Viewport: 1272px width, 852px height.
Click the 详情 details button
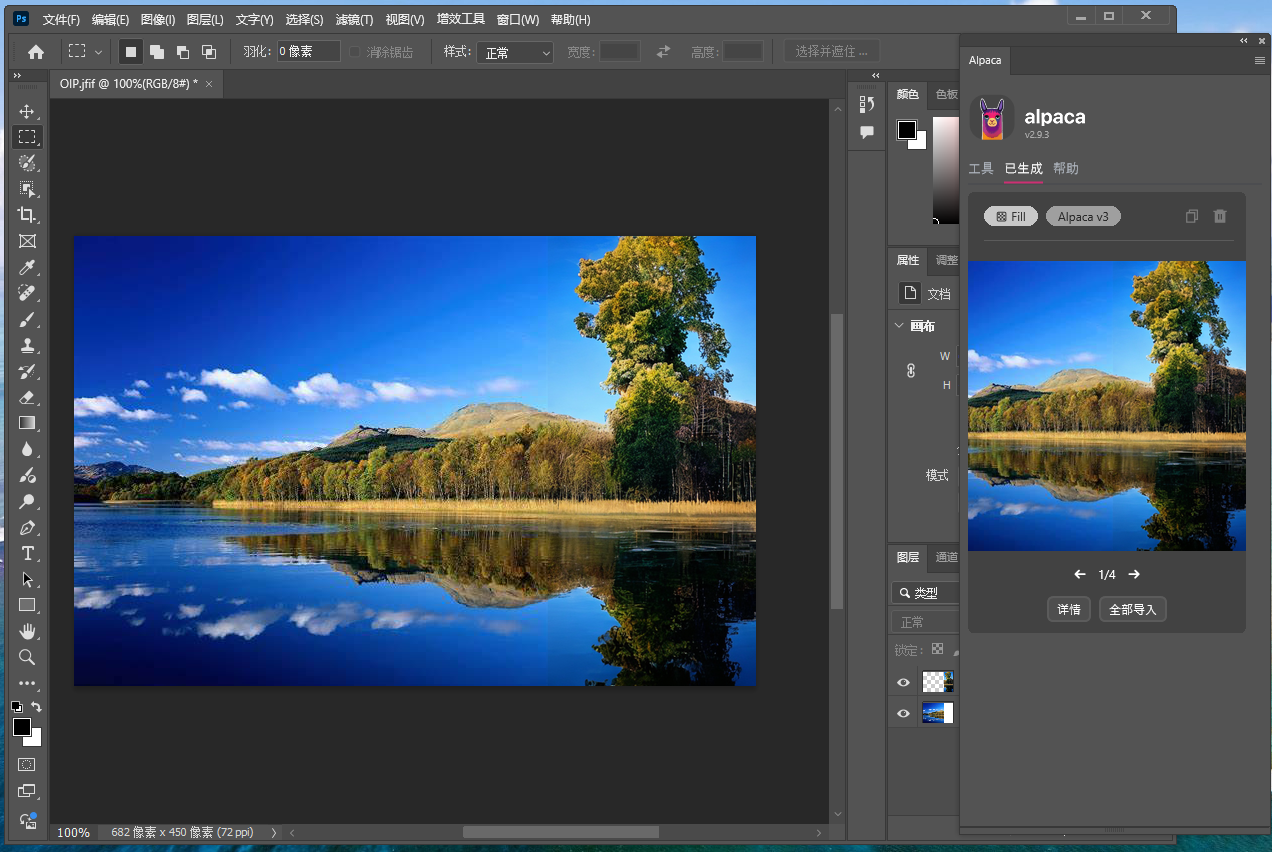tap(1068, 609)
